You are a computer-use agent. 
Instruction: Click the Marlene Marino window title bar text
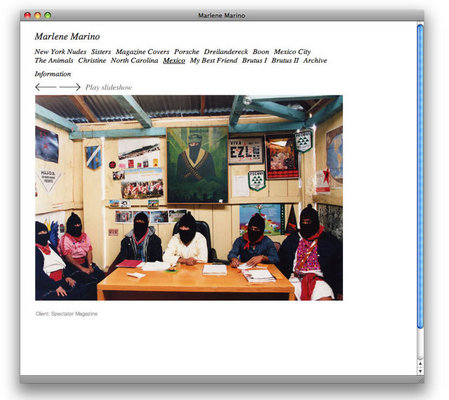click(222, 15)
